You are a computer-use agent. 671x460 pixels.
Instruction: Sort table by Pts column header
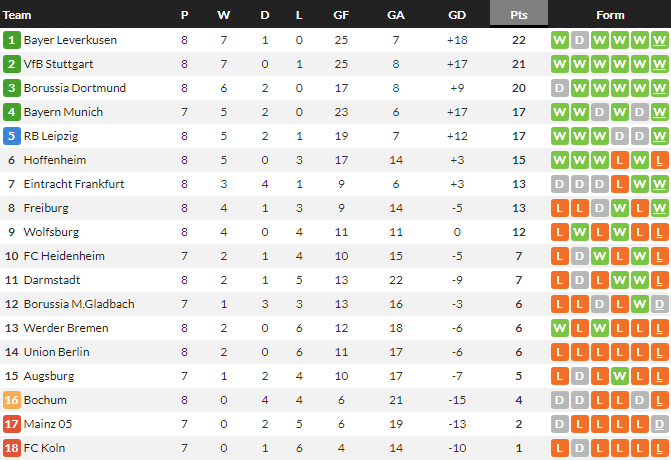pyautogui.click(x=519, y=15)
